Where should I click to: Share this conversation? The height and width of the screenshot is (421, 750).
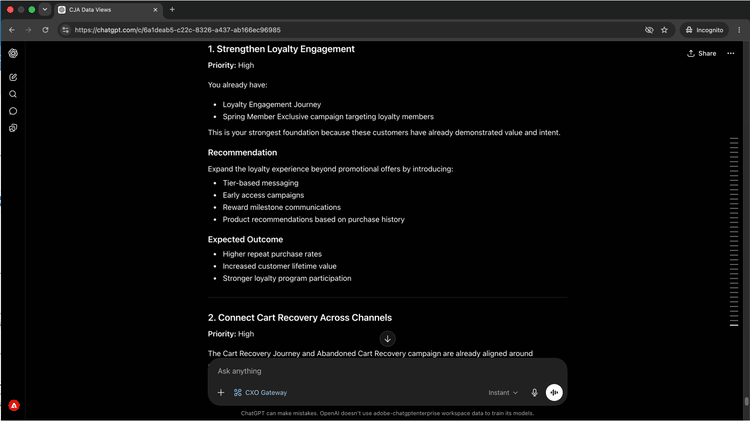[x=702, y=53]
